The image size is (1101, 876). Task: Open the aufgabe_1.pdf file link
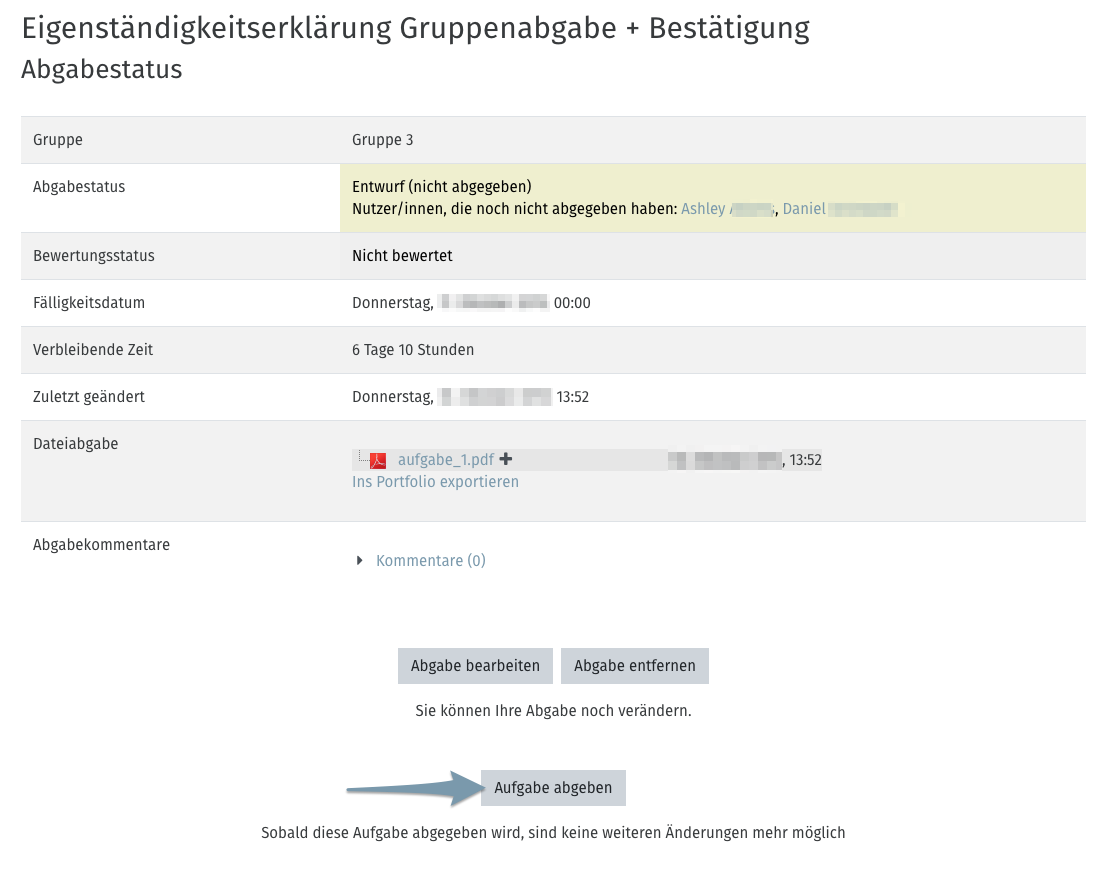(446, 460)
